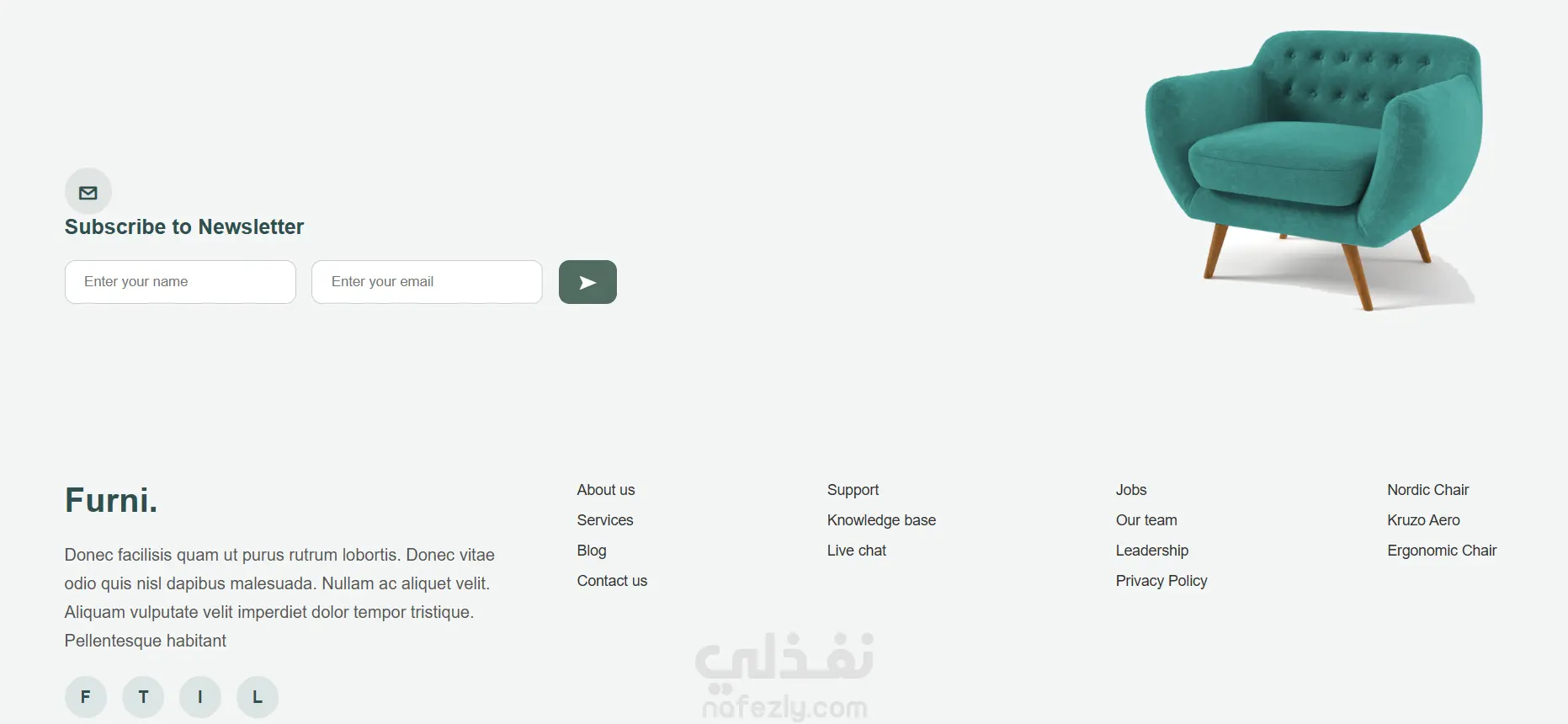
Task: Open the Contact us link
Action: (612, 581)
